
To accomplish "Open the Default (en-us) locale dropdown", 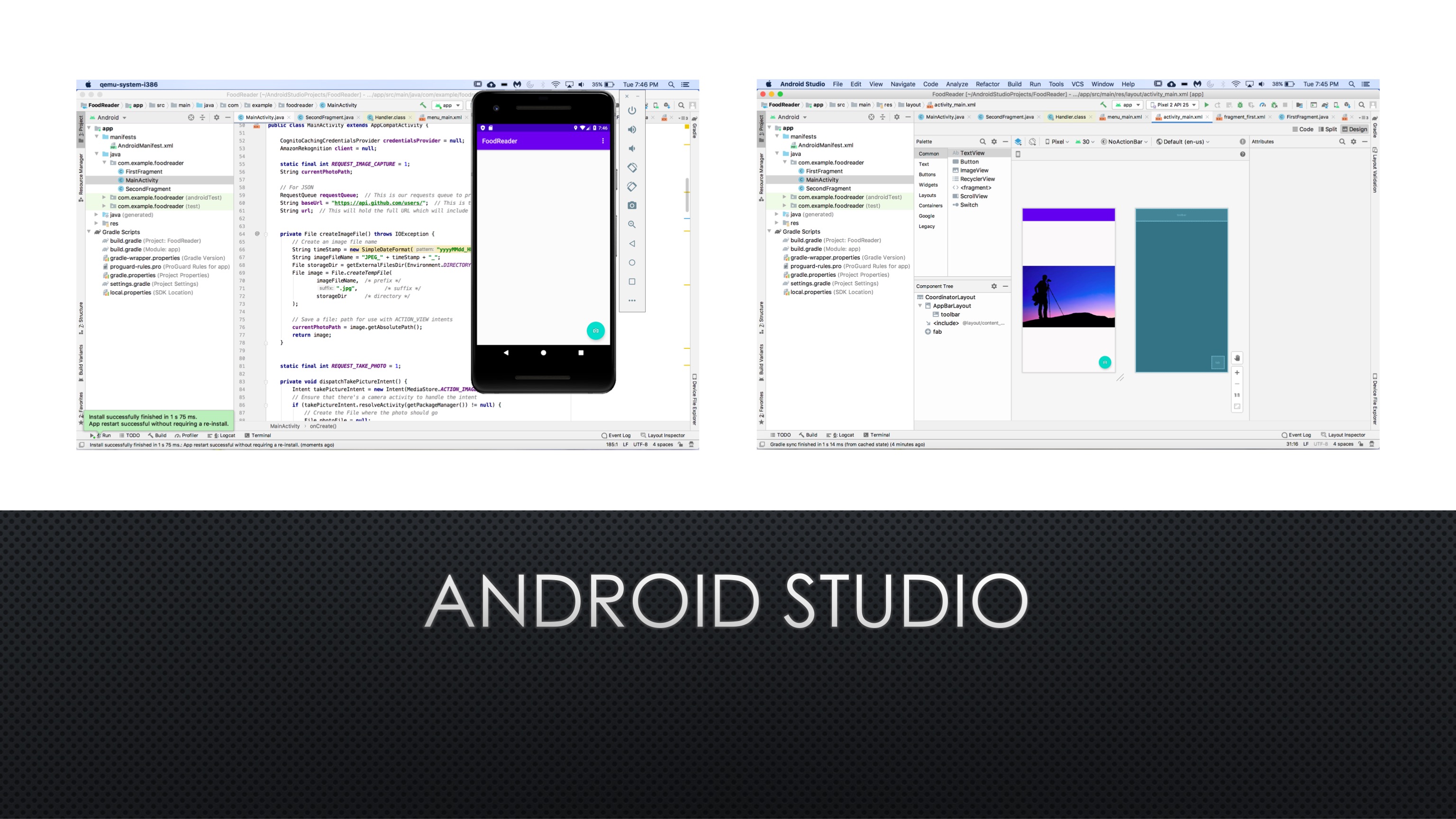I will coord(1183,142).
